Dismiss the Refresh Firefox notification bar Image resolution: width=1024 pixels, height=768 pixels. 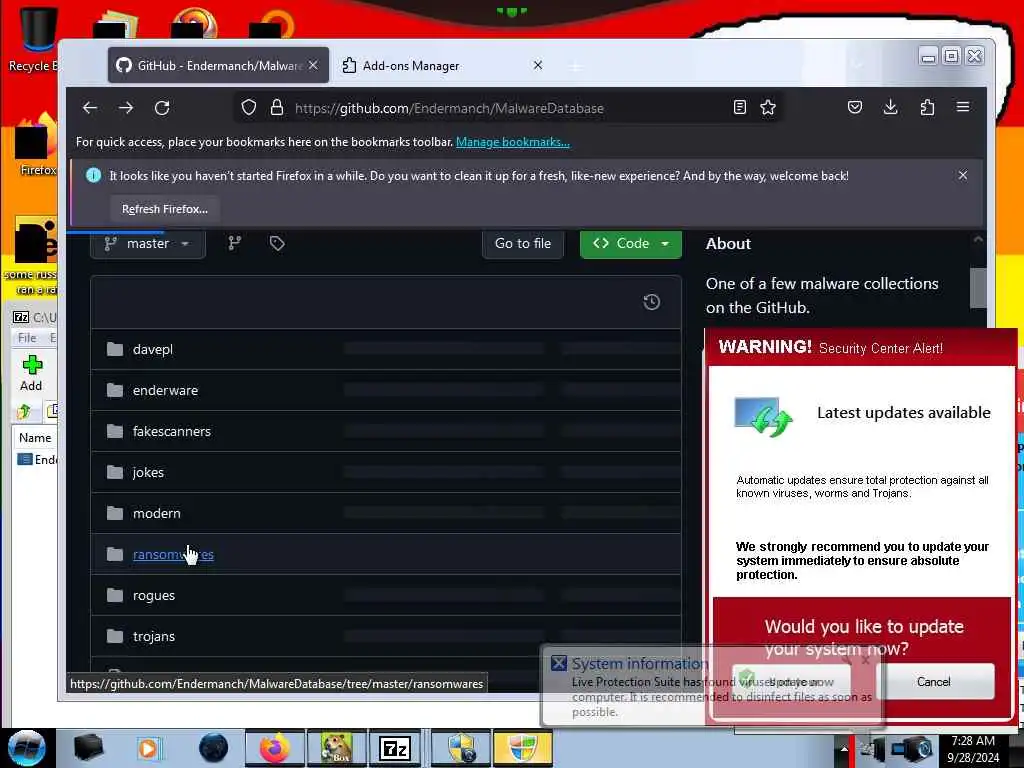coord(963,175)
